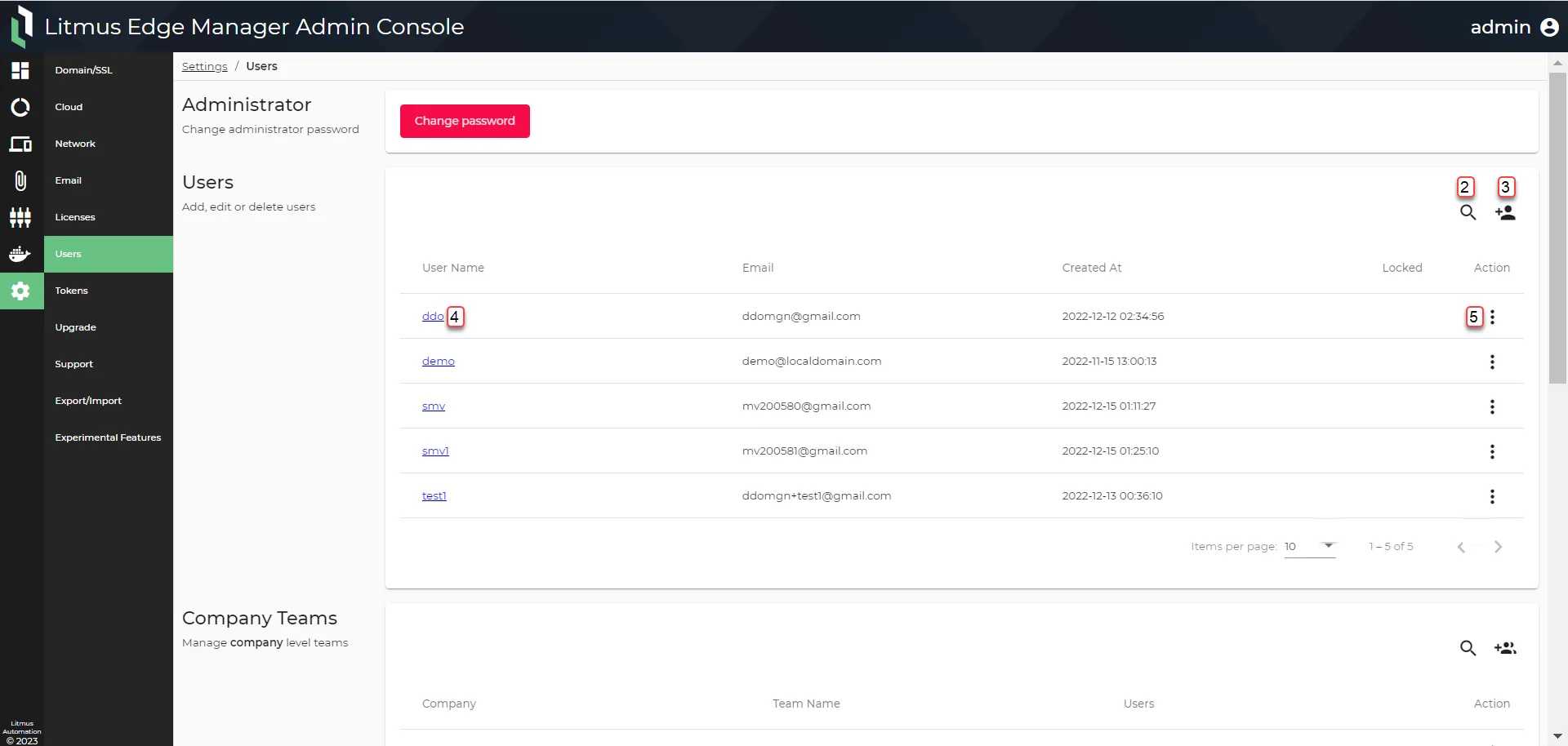This screenshot has width=1568, height=746.
Task: Click email mv200580@gmail.com
Action: (x=806, y=406)
